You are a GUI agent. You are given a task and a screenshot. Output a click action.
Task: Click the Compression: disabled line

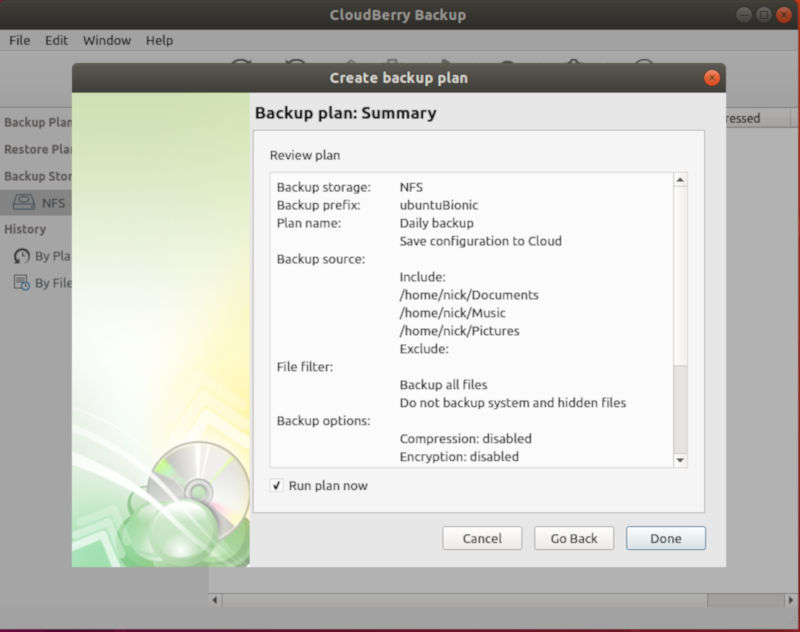[x=465, y=439]
